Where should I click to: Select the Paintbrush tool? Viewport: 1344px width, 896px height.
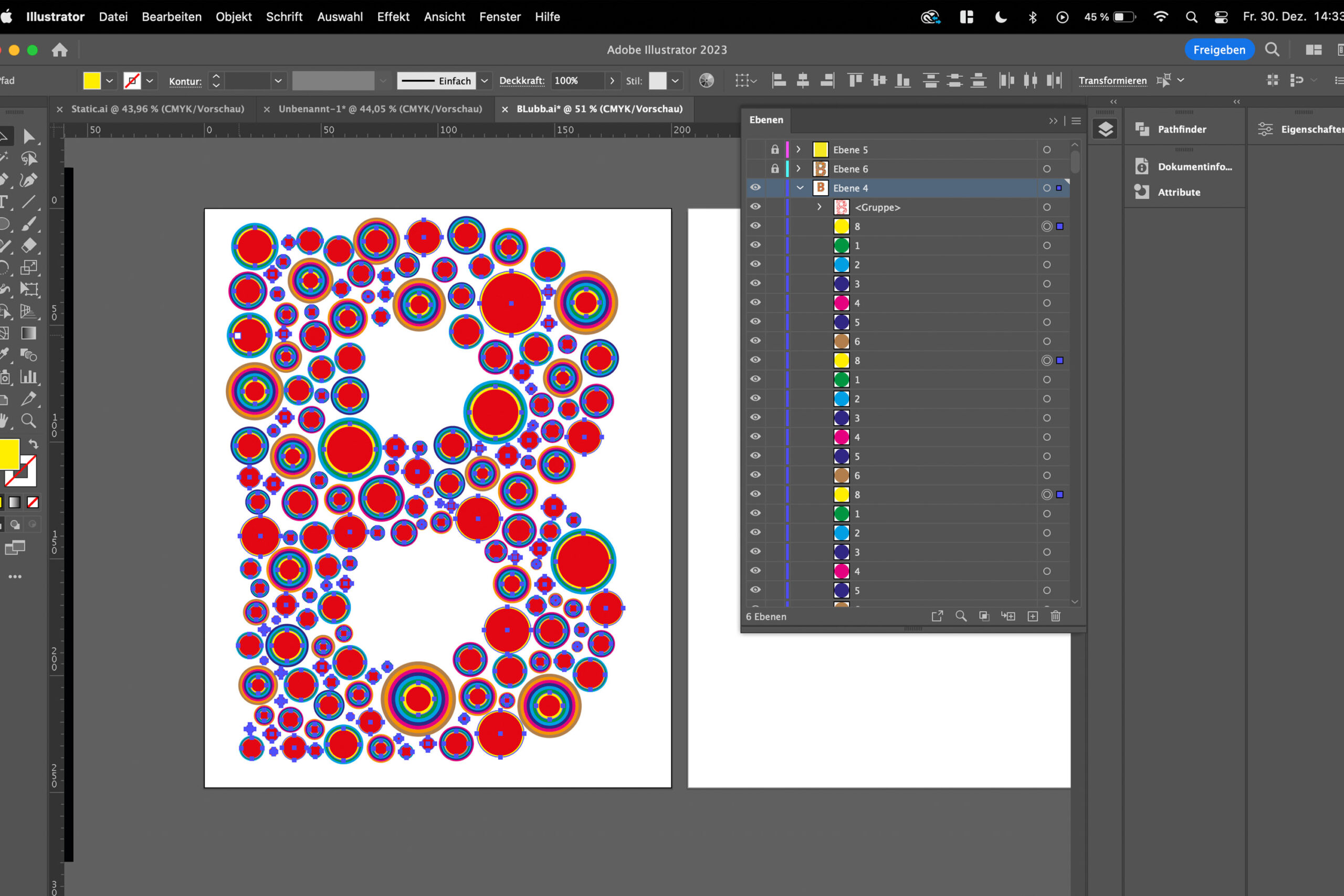tap(28, 224)
